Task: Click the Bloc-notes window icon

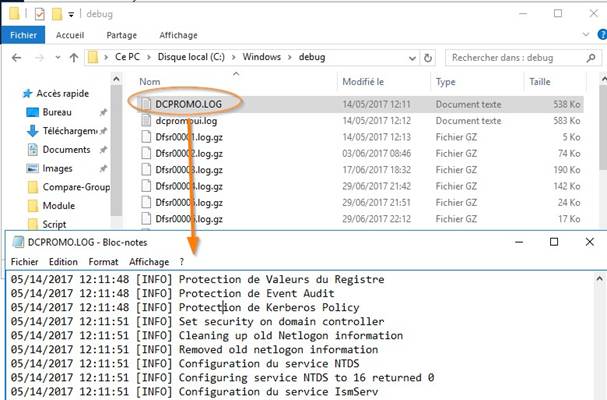Action: click(18, 242)
